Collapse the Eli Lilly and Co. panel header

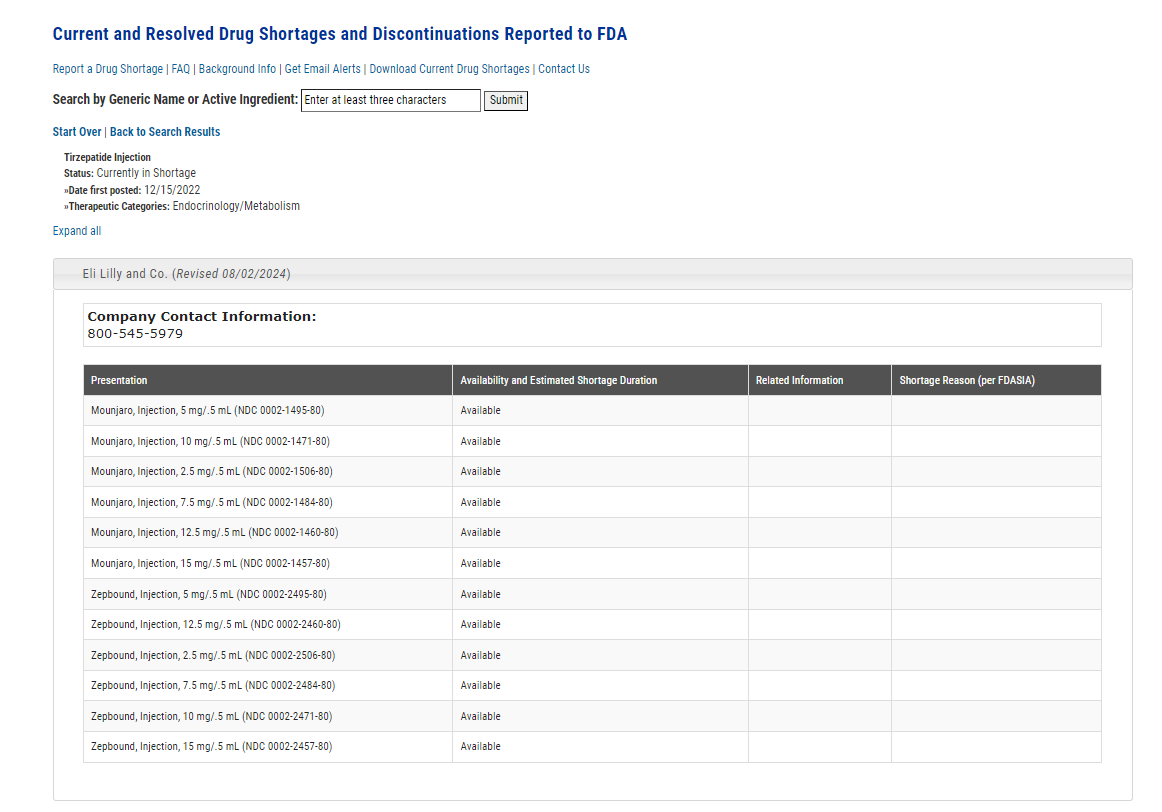tap(186, 274)
